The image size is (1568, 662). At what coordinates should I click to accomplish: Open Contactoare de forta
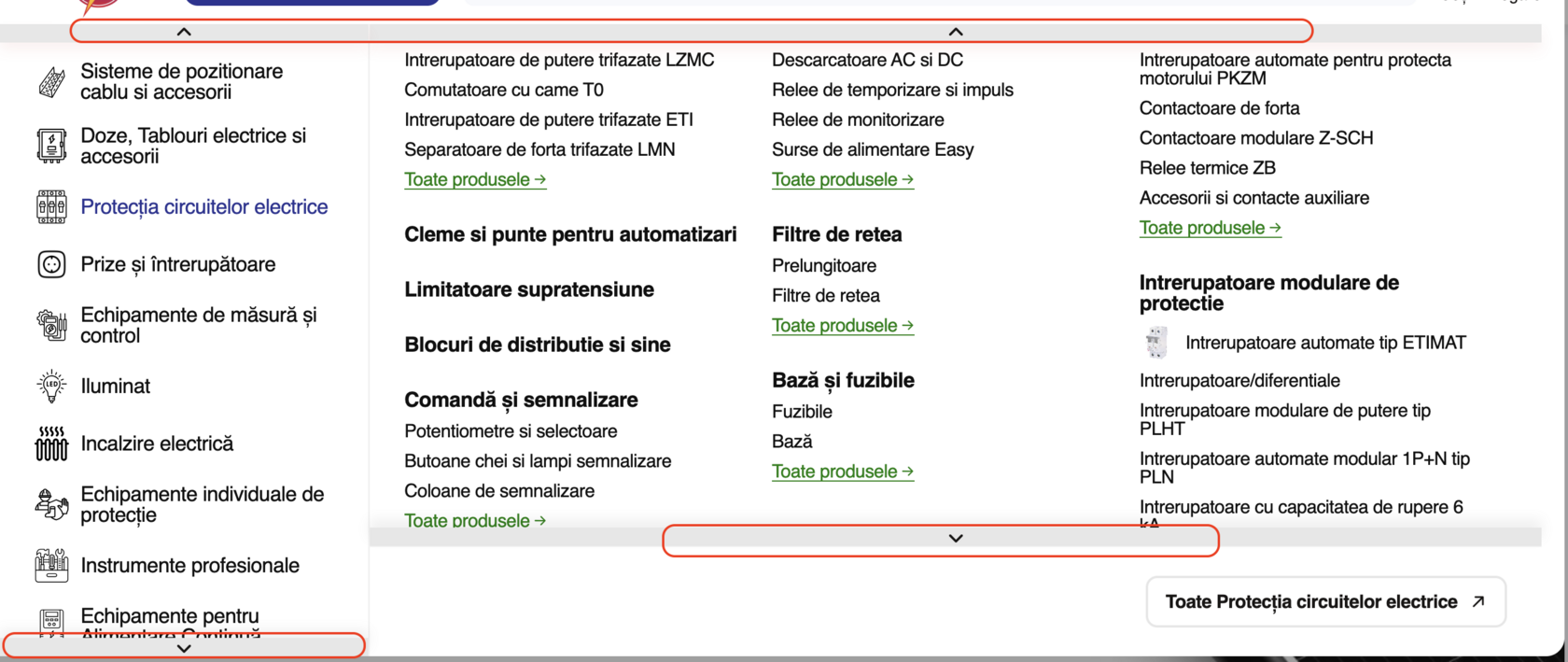[1220, 108]
